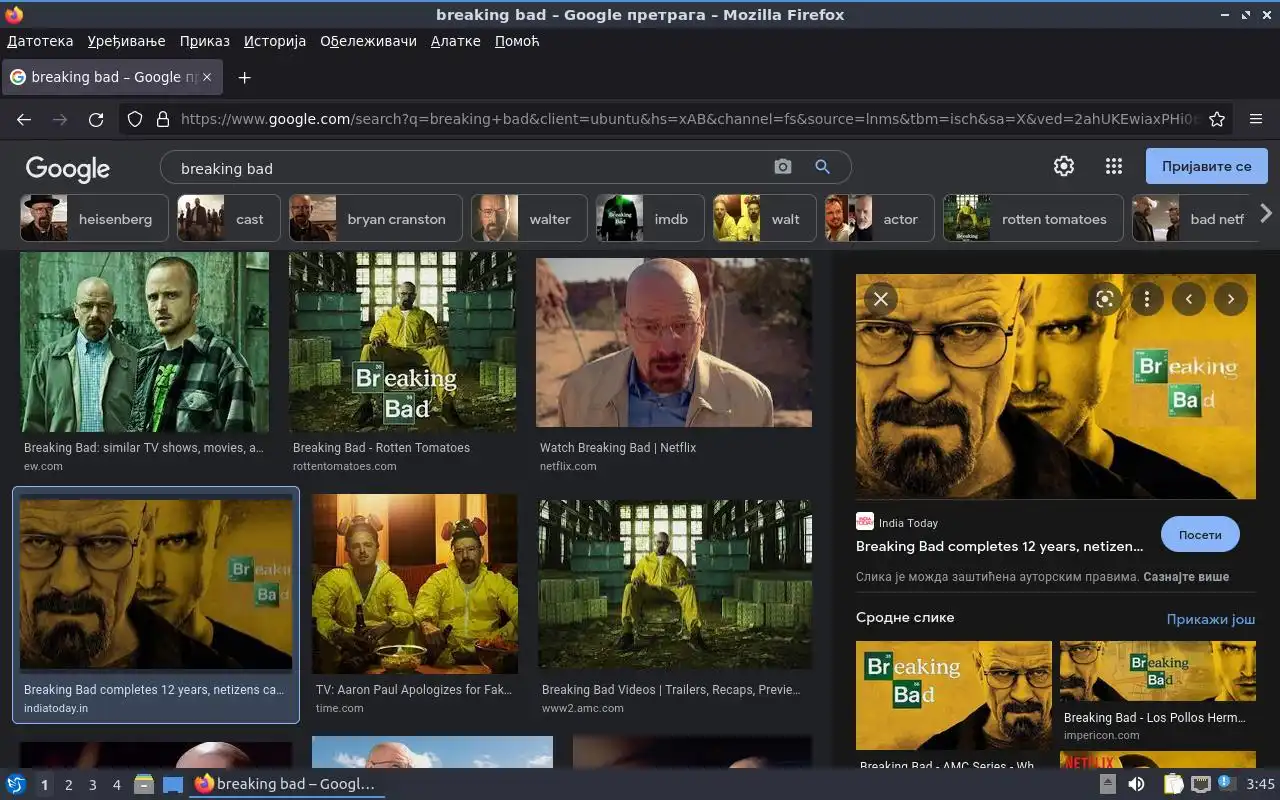Image resolution: width=1280 pixels, height=800 pixels.
Task: Filter by the walter chip
Action: point(529,218)
